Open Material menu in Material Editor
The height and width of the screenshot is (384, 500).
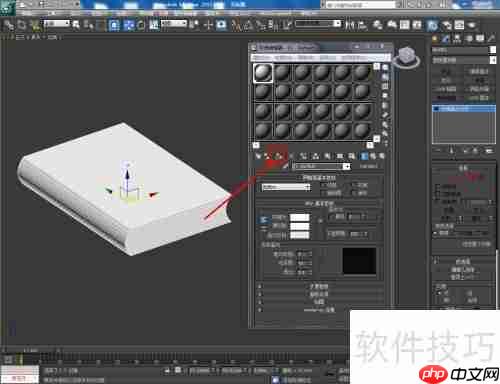pos(284,57)
